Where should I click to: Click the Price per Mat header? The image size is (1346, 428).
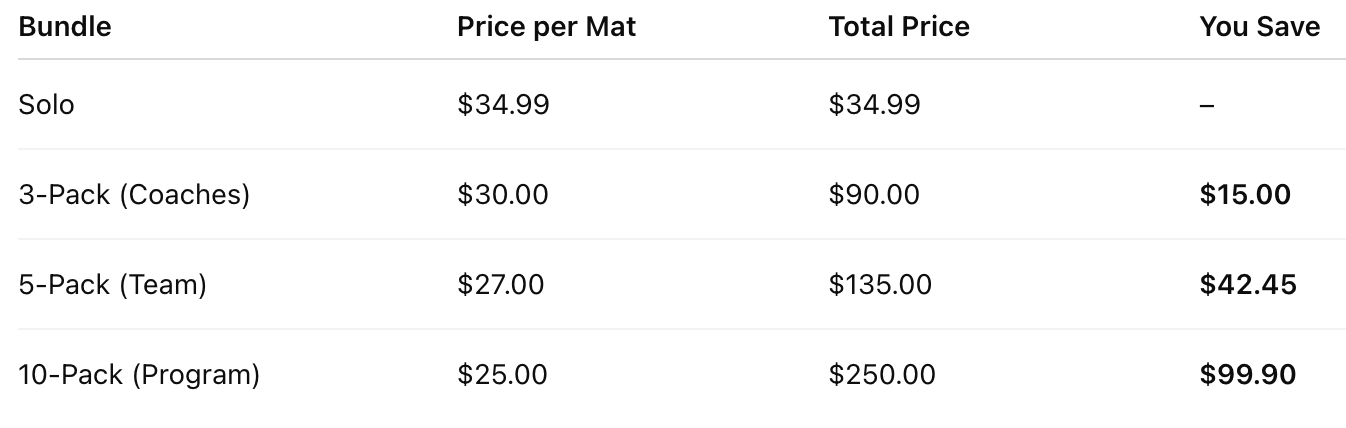(546, 27)
